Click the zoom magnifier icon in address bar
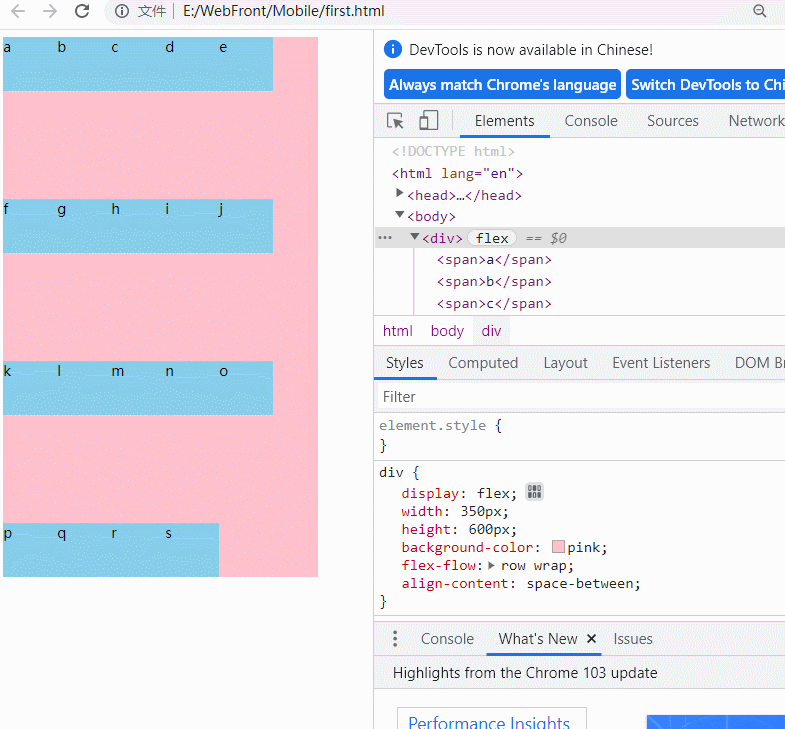Screen dimensions: 785x729 759,11
